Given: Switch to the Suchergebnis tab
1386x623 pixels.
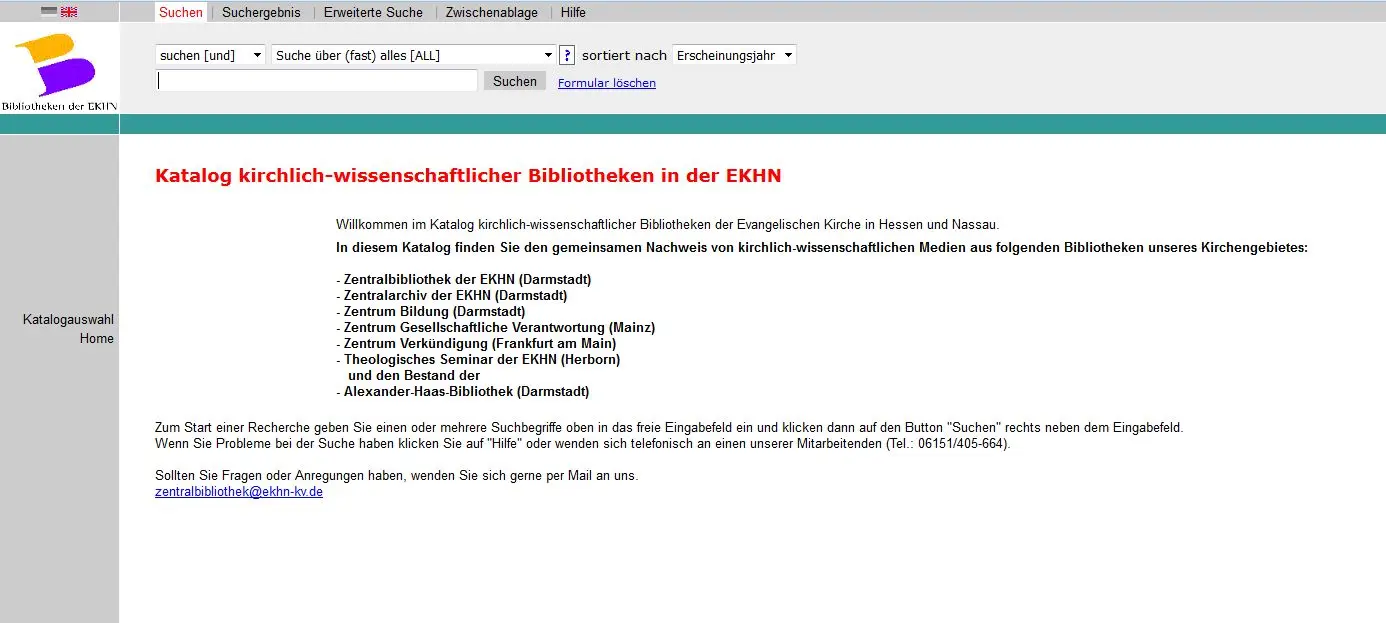Looking at the screenshot, I should (x=261, y=12).
